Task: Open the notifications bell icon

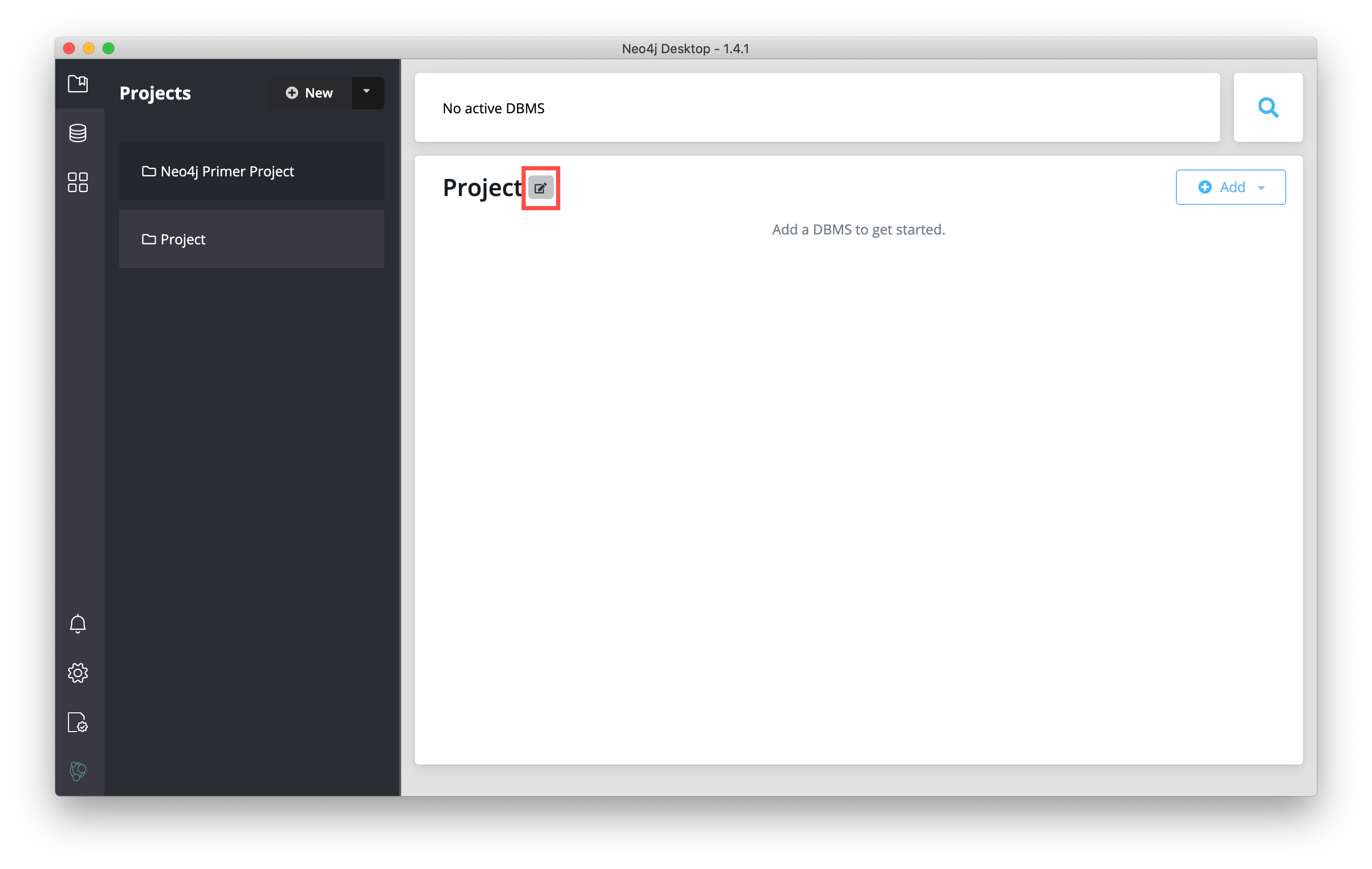Action: tap(77, 623)
